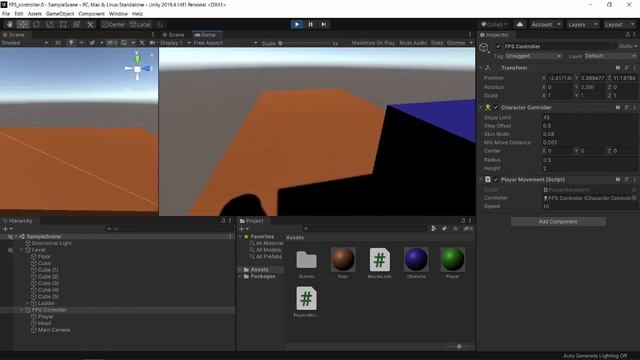
Task: Open the Shaded draw mode dropdown
Action: 24,43
